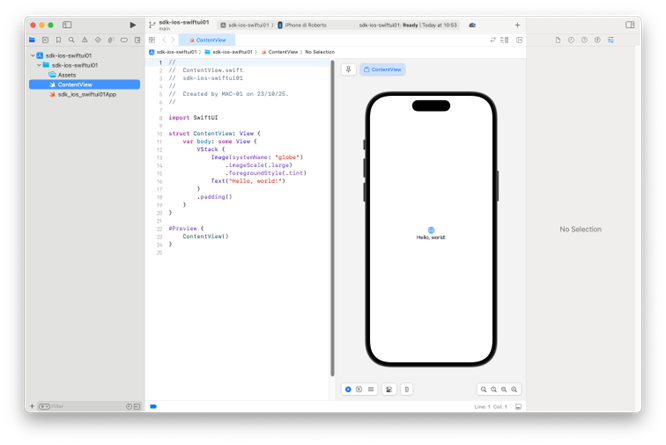Collapse the sdk-ios-swiftui01 project root
The image size is (666, 445).
[33, 56]
